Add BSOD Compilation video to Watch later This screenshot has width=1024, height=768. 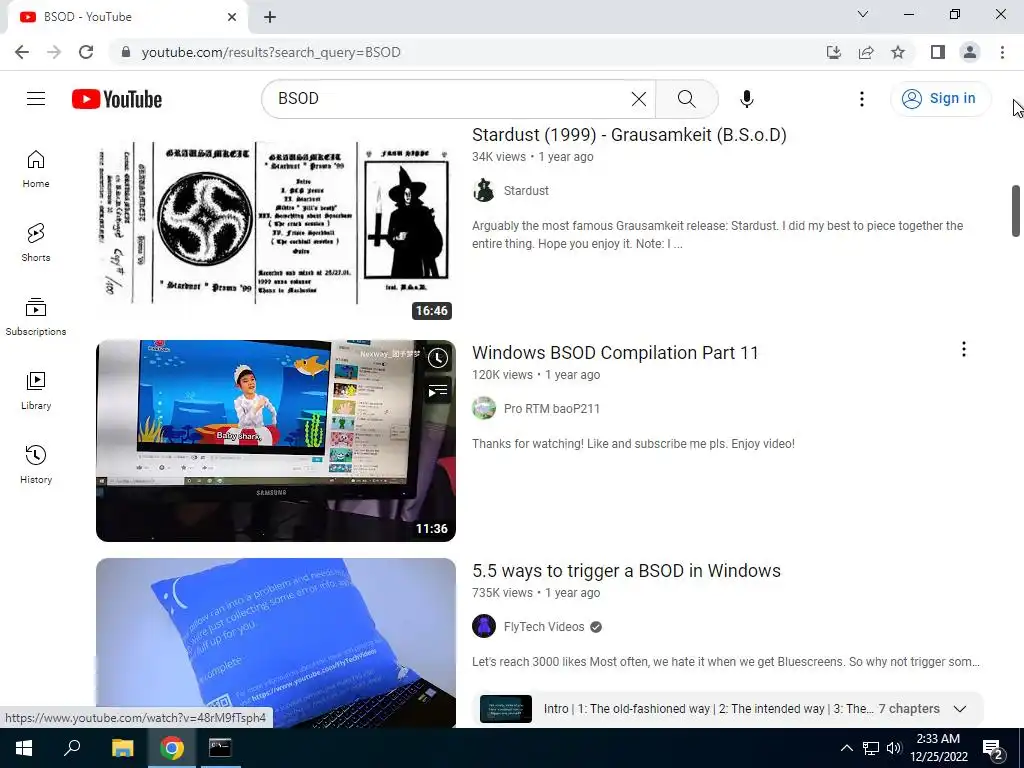[x=438, y=358]
